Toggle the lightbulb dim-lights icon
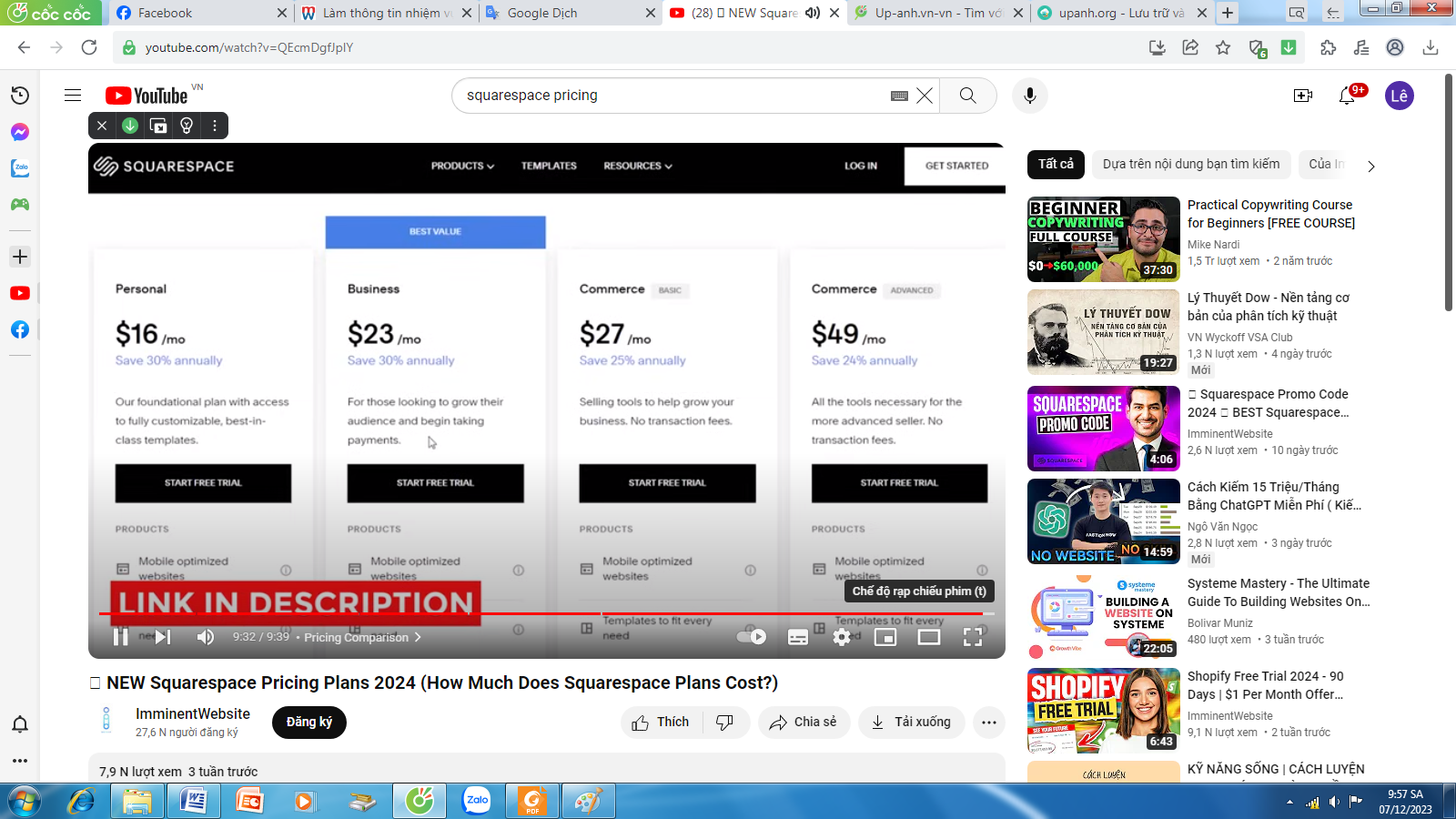This screenshot has height=819, width=1456. click(187, 126)
